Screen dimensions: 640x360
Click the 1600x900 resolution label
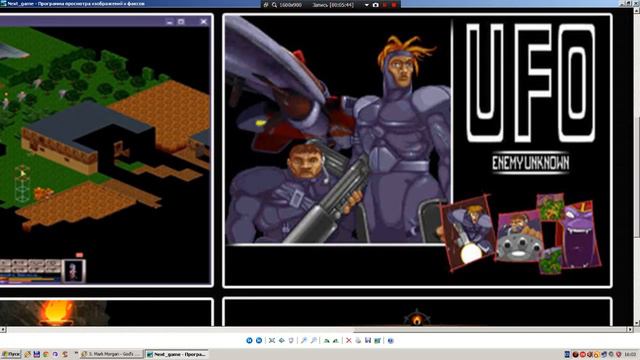click(x=290, y=5)
